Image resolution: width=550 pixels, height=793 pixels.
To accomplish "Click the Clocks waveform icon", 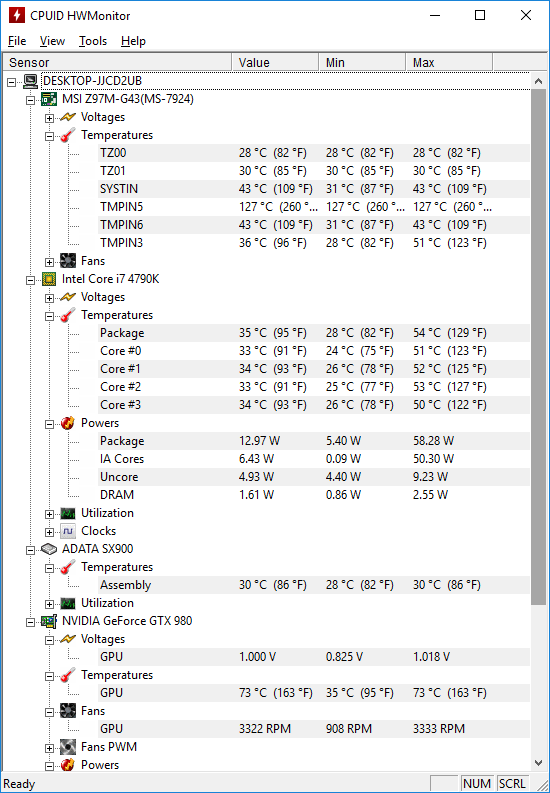I will pyautogui.click(x=68, y=531).
